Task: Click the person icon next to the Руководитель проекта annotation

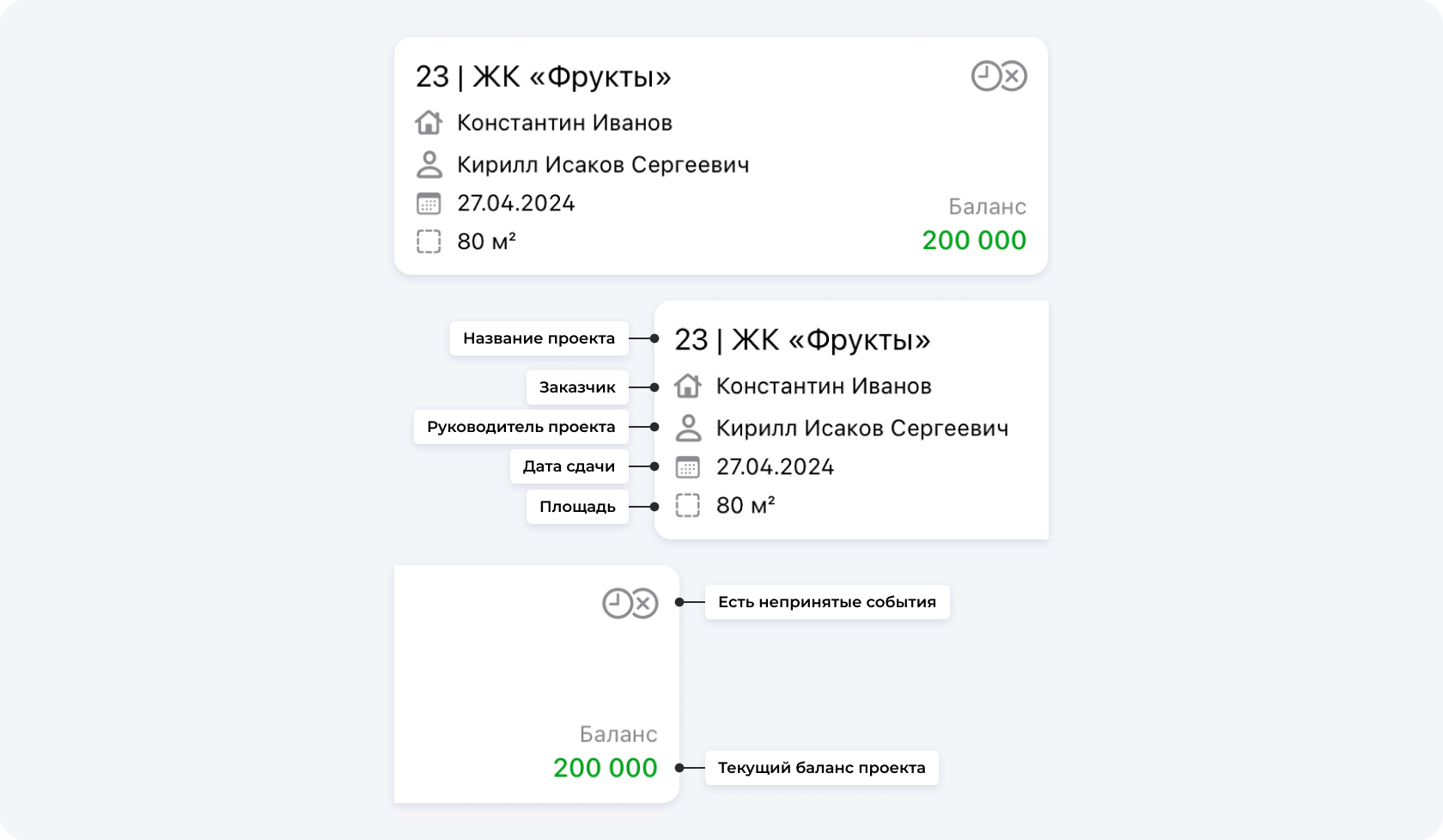Action: pyautogui.click(x=688, y=428)
